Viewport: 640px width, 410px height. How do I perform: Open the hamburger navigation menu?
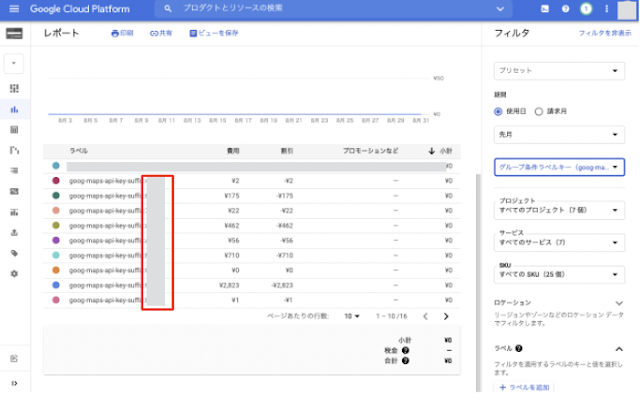coord(14,9)
